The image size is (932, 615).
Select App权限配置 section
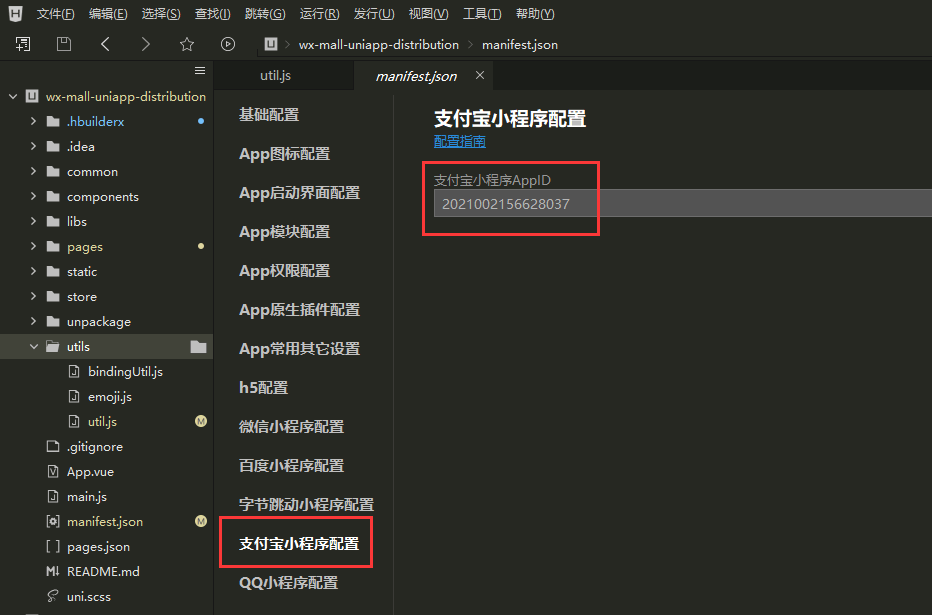284,270
